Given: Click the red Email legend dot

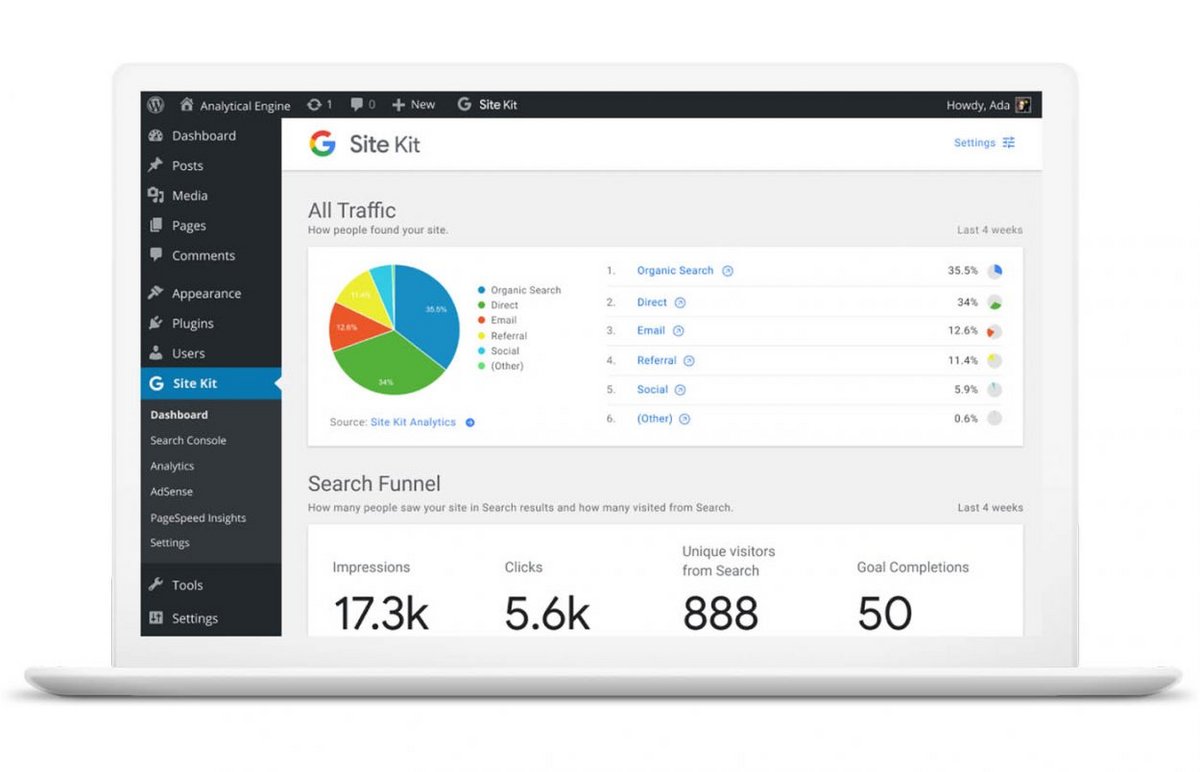Looking at the screenshot, I should pyautogui.click(x=482, y=320).
